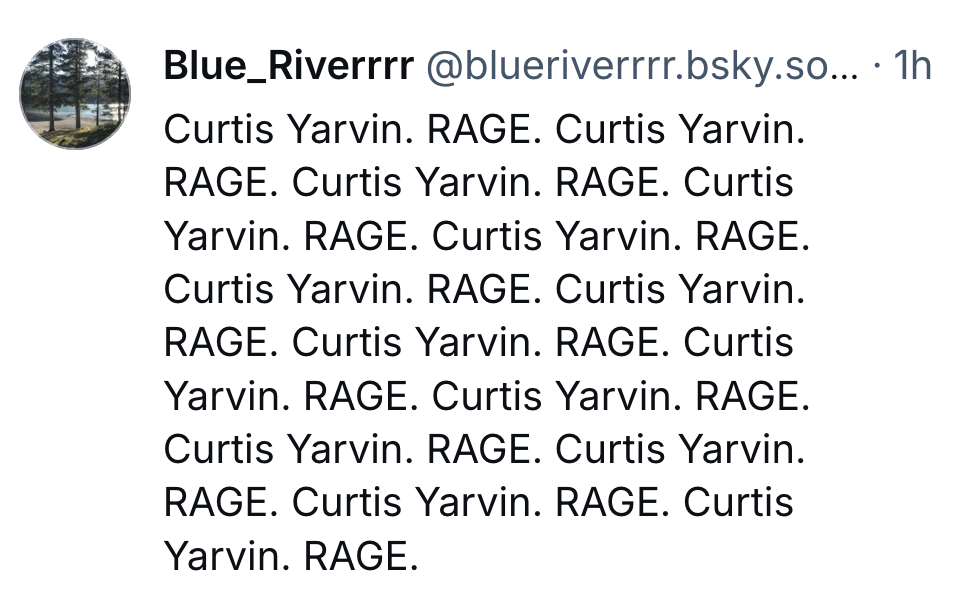Viewport: 964px width, 592px height.
Task: Click the fourth line of the post text
Action: click(x=484, y=289)
